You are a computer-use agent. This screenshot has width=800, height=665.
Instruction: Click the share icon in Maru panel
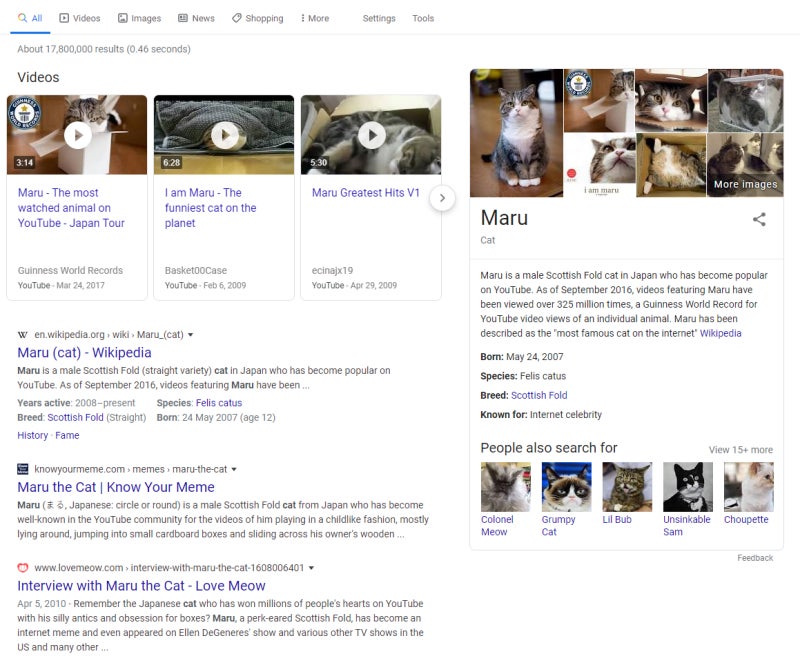tap(759, 219)
